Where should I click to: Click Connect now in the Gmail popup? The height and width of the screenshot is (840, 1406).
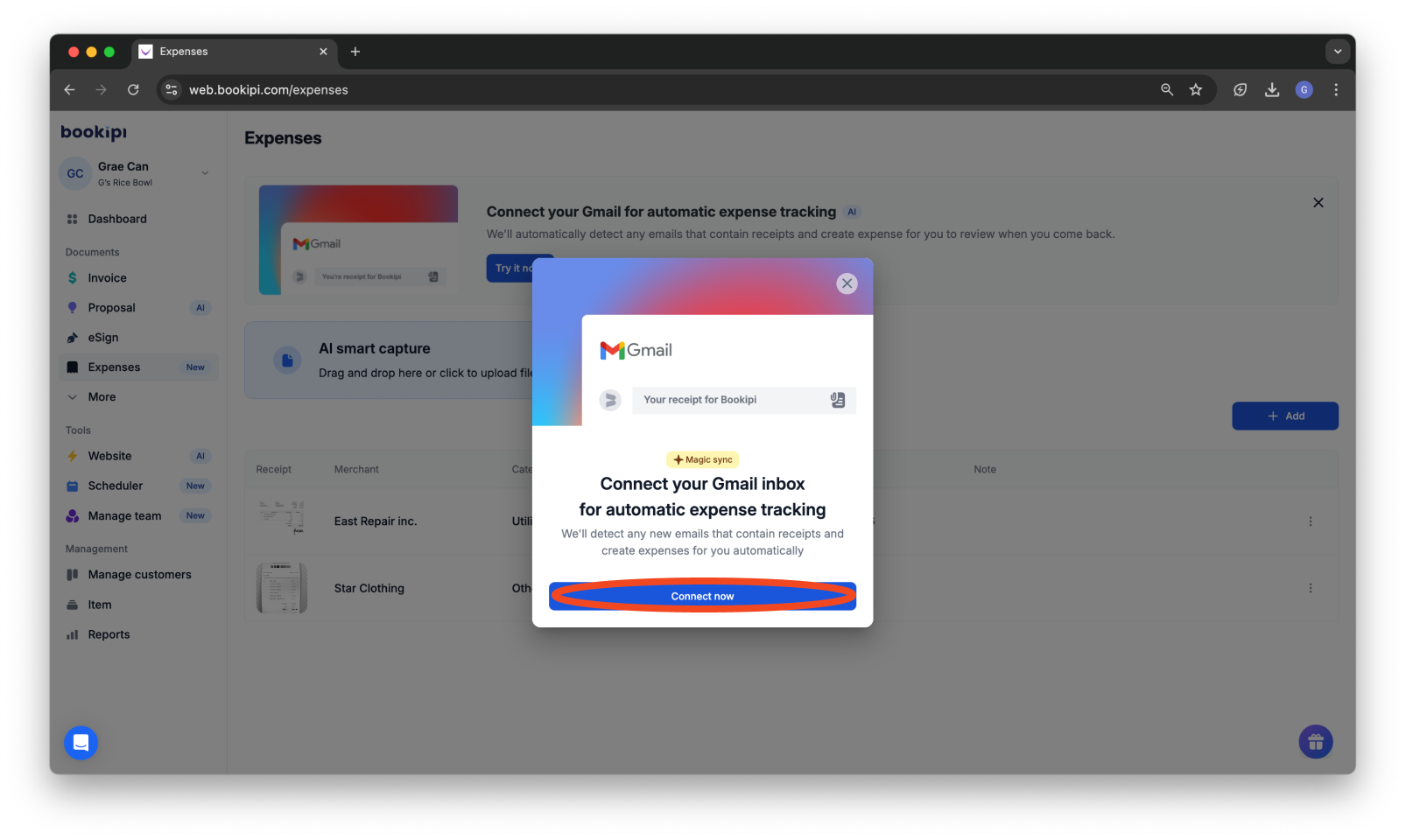point(702,596)
